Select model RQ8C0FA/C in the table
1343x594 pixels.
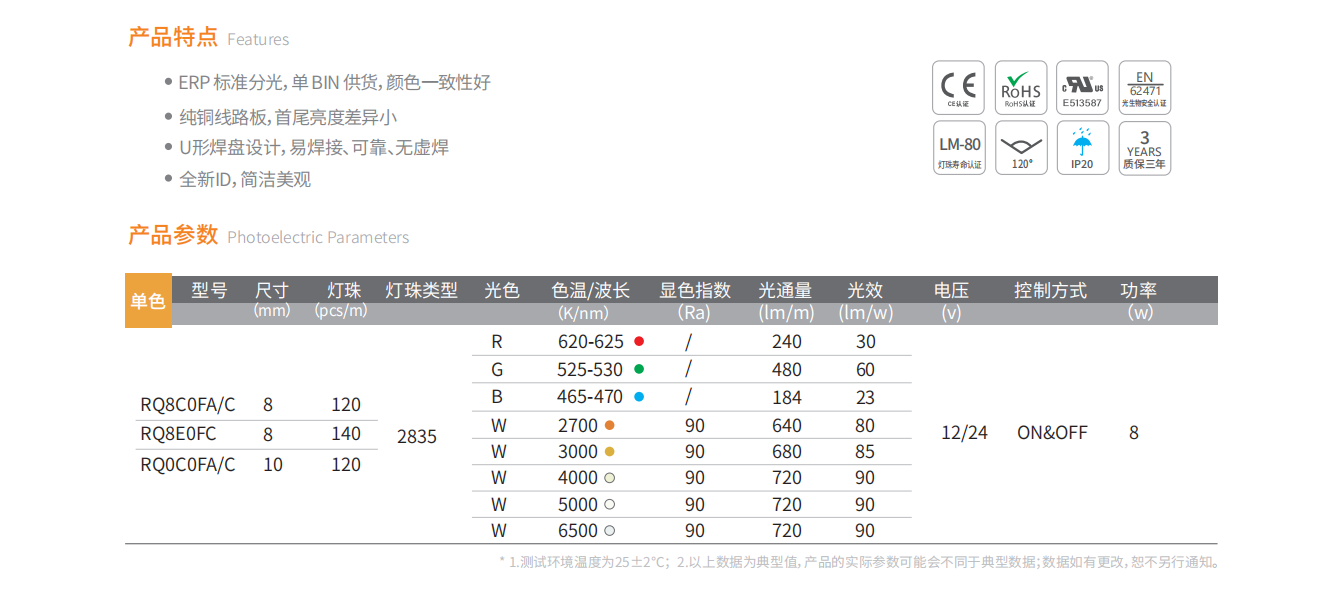pyautogui.click(x=188, y=405)
